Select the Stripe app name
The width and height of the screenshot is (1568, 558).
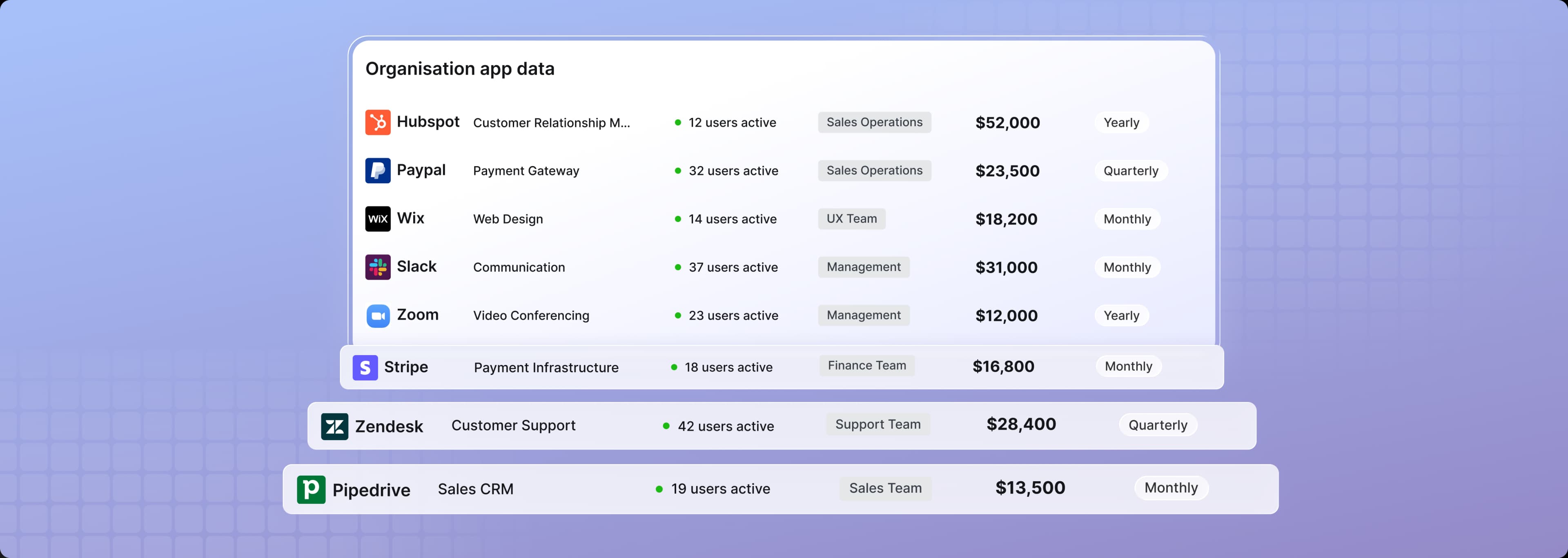(406, 367)
